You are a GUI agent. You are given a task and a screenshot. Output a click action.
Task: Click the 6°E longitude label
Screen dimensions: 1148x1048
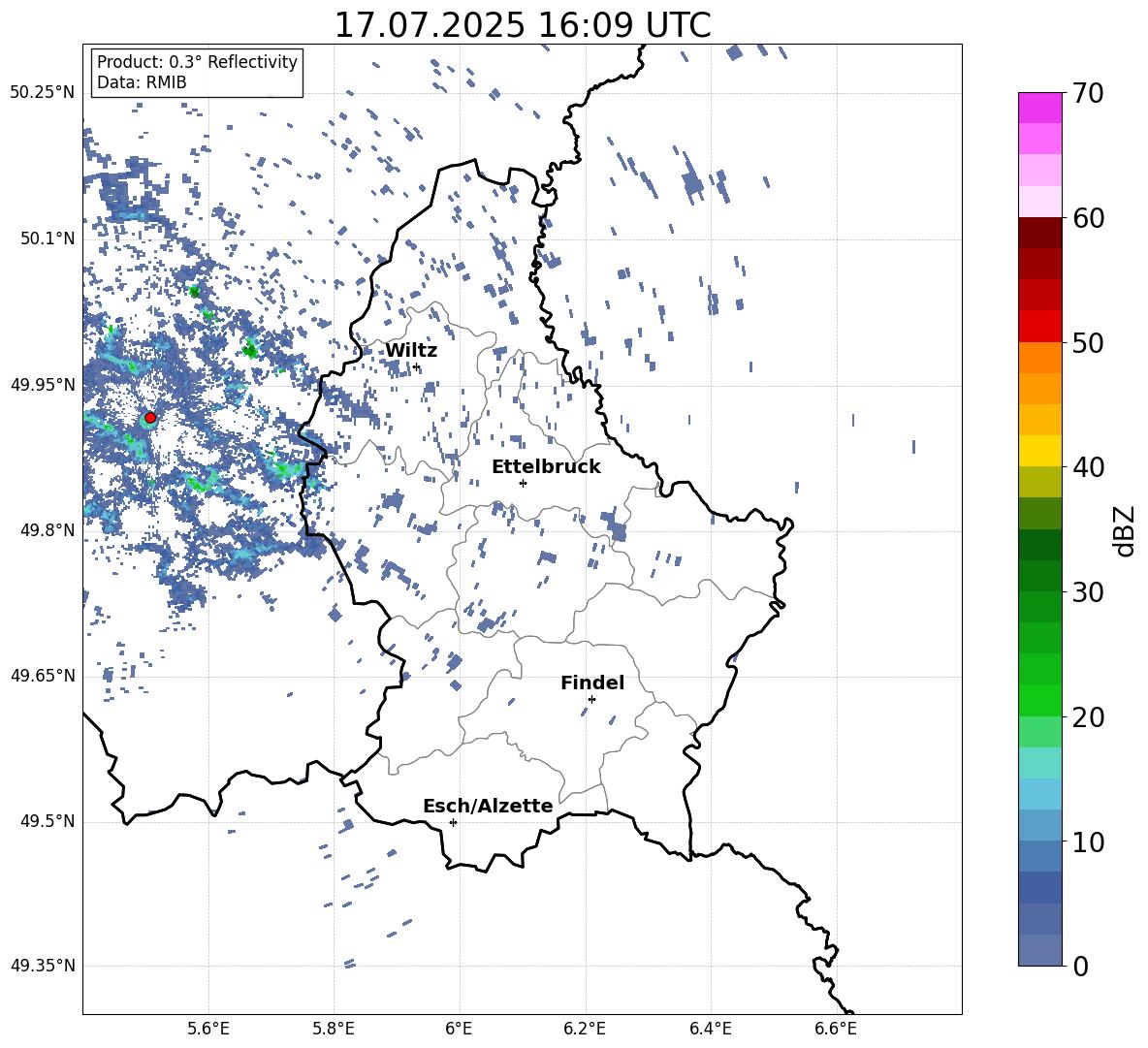(x=460, y=1029)
